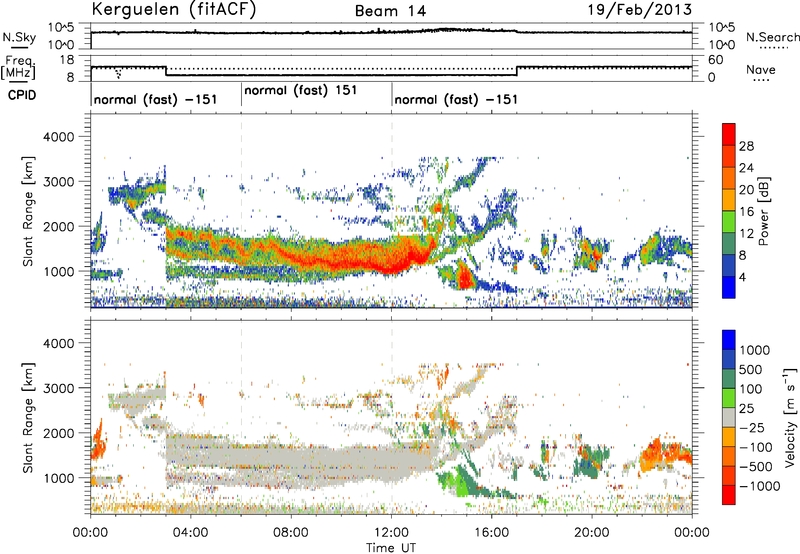800x554 pixels.
Task: Click the red high-power echo blob near 15:00
Action: [464, 277]
